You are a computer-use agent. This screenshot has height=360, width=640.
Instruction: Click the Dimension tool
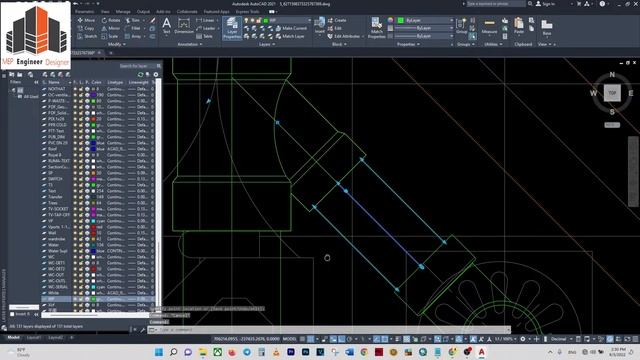pyautogui.click(x=184, y=26)
